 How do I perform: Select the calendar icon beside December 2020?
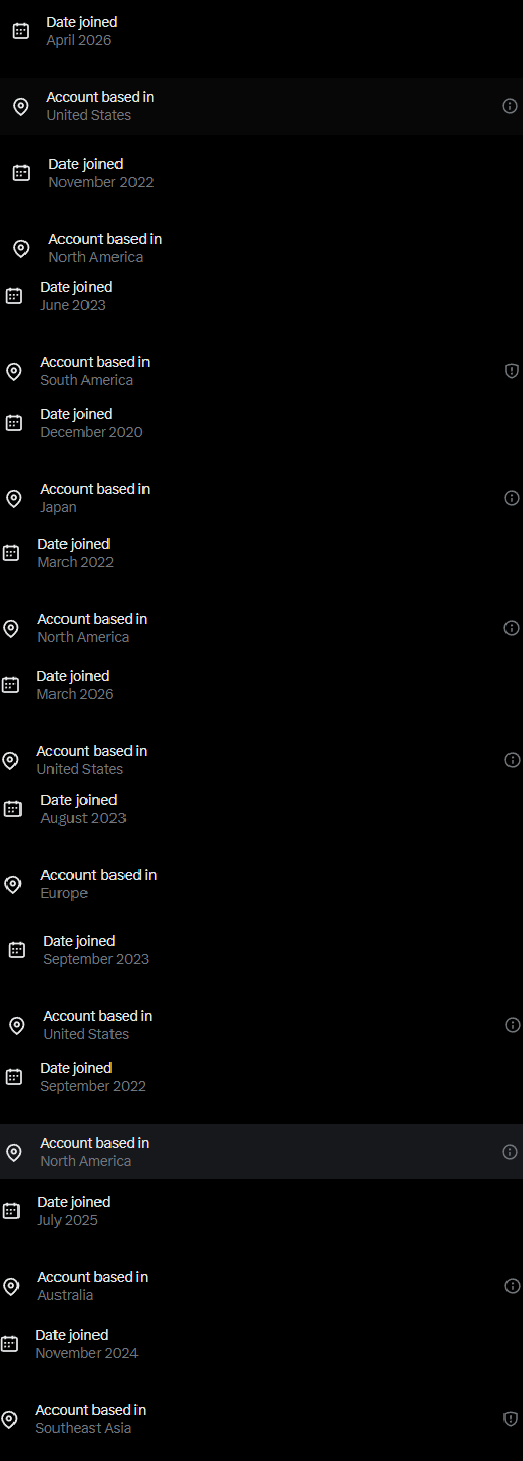pos(14,423)
